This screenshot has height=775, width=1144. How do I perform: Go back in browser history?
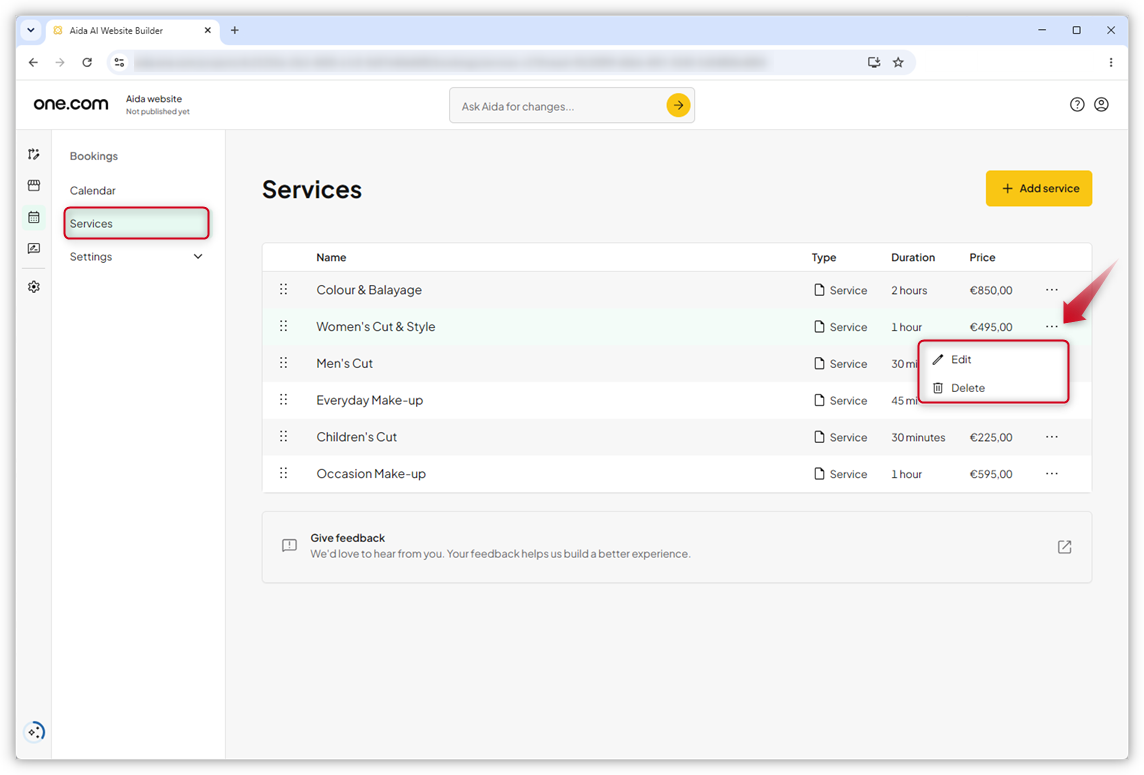34,63
